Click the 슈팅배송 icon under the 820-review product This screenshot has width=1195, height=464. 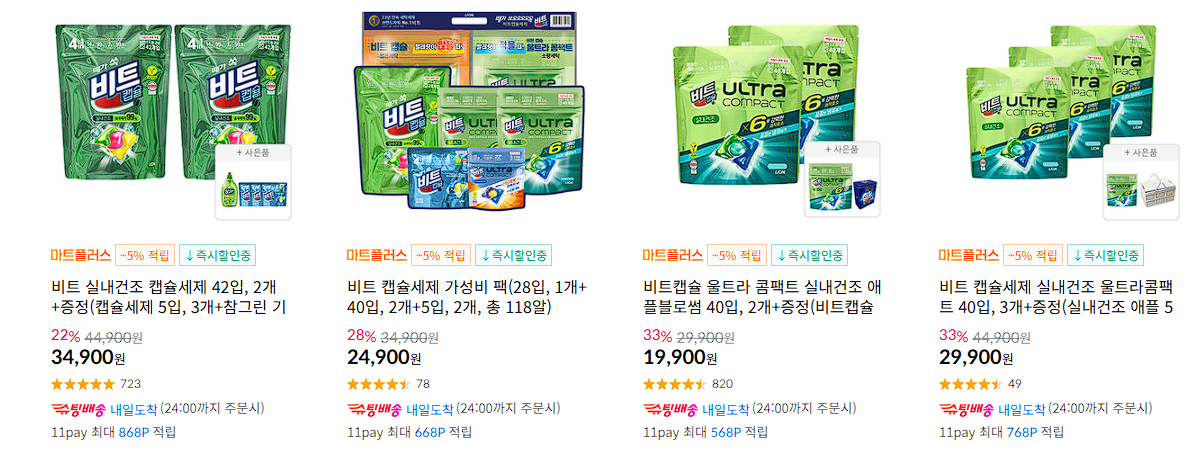pyautogui.click(x=671, y=408)
